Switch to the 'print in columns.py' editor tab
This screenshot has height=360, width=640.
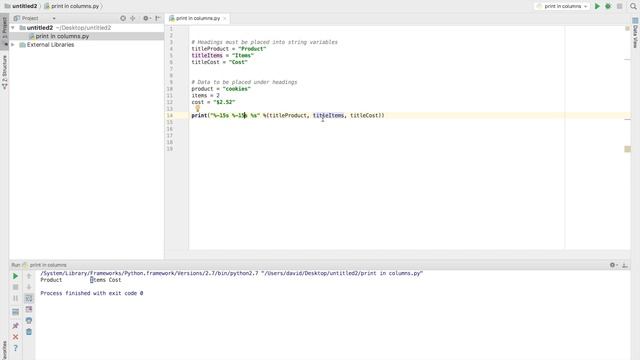point(198,18)
